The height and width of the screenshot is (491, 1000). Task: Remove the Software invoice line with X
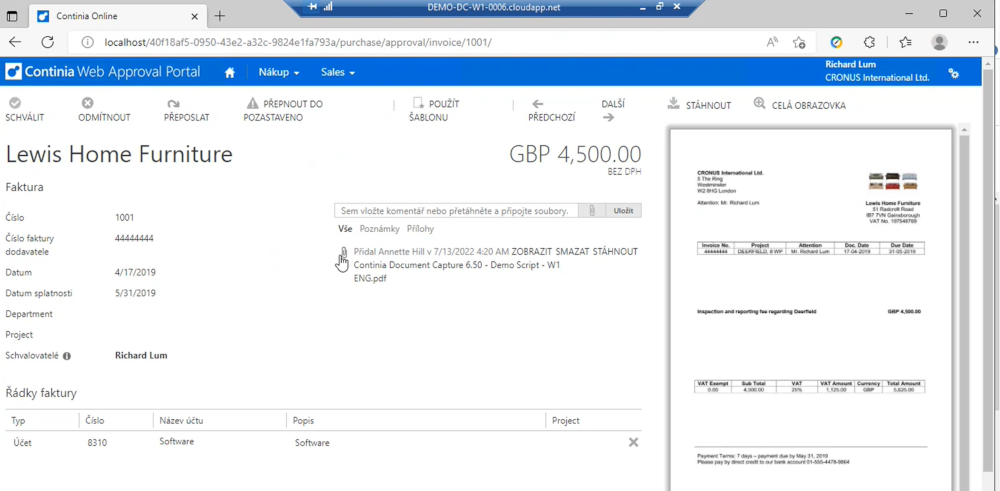(x=633, y=442)
